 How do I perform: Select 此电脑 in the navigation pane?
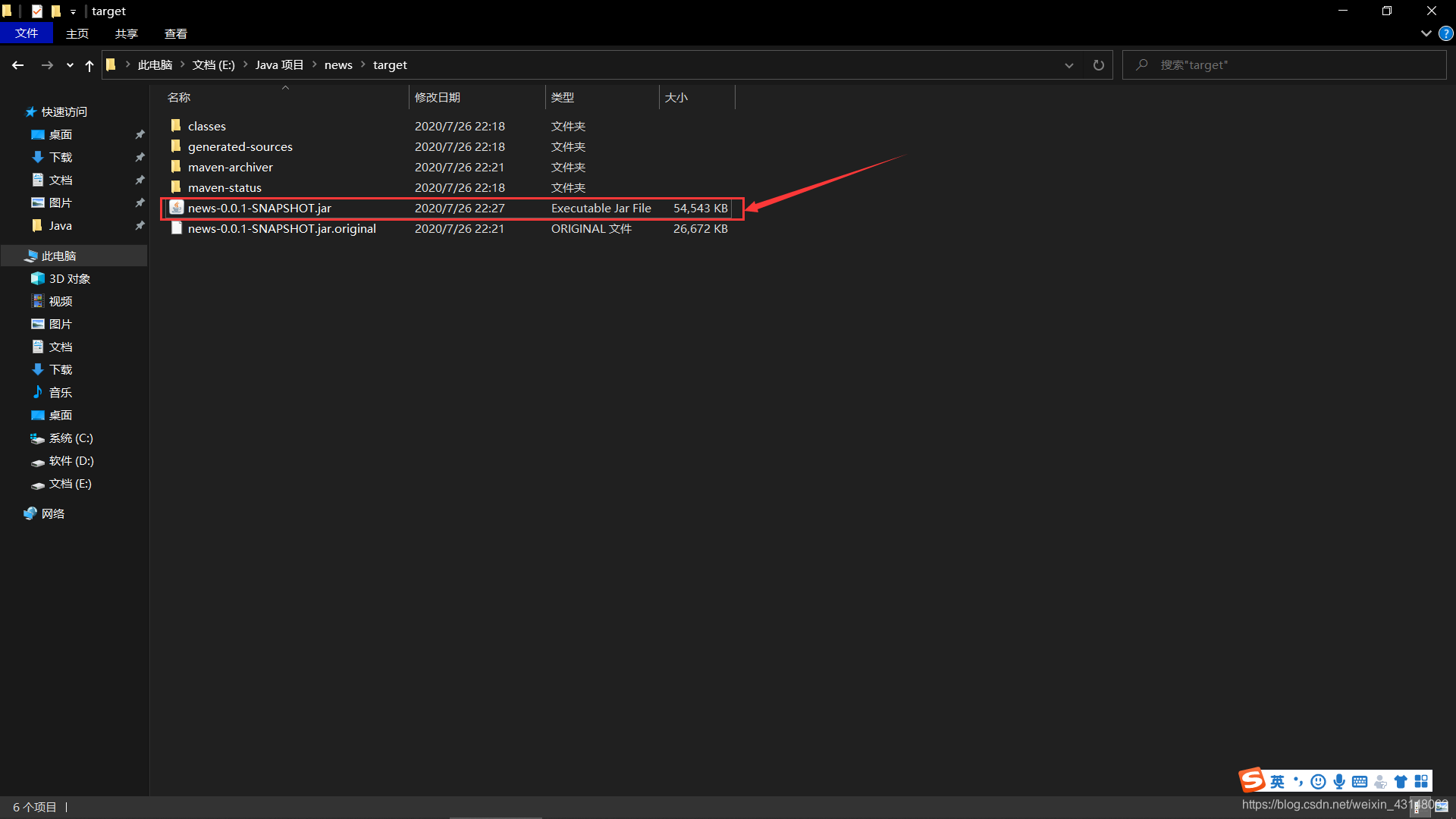[59, 256]
